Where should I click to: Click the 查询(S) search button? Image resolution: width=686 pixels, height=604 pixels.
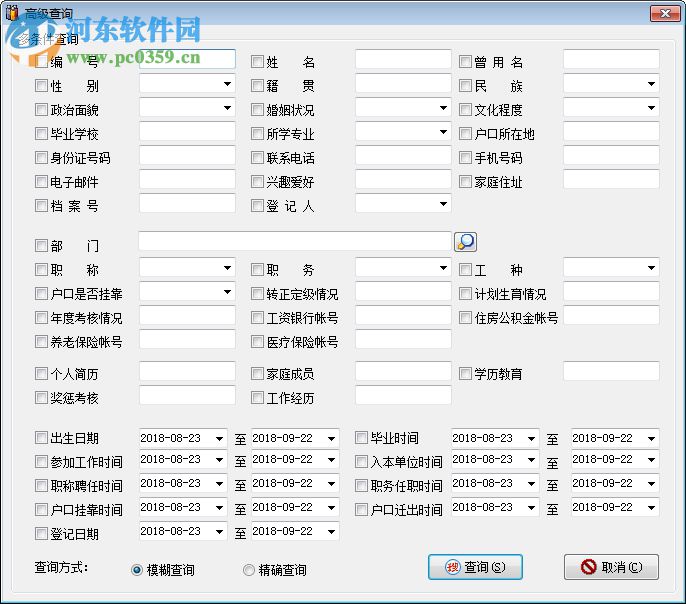point(475,567)
